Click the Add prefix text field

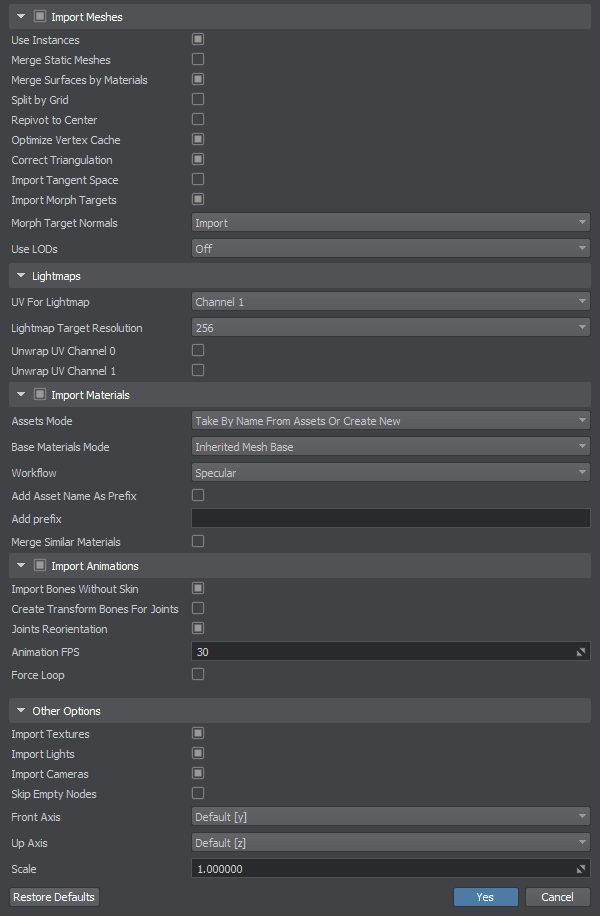pyautogui.click(x=390, y=518)
